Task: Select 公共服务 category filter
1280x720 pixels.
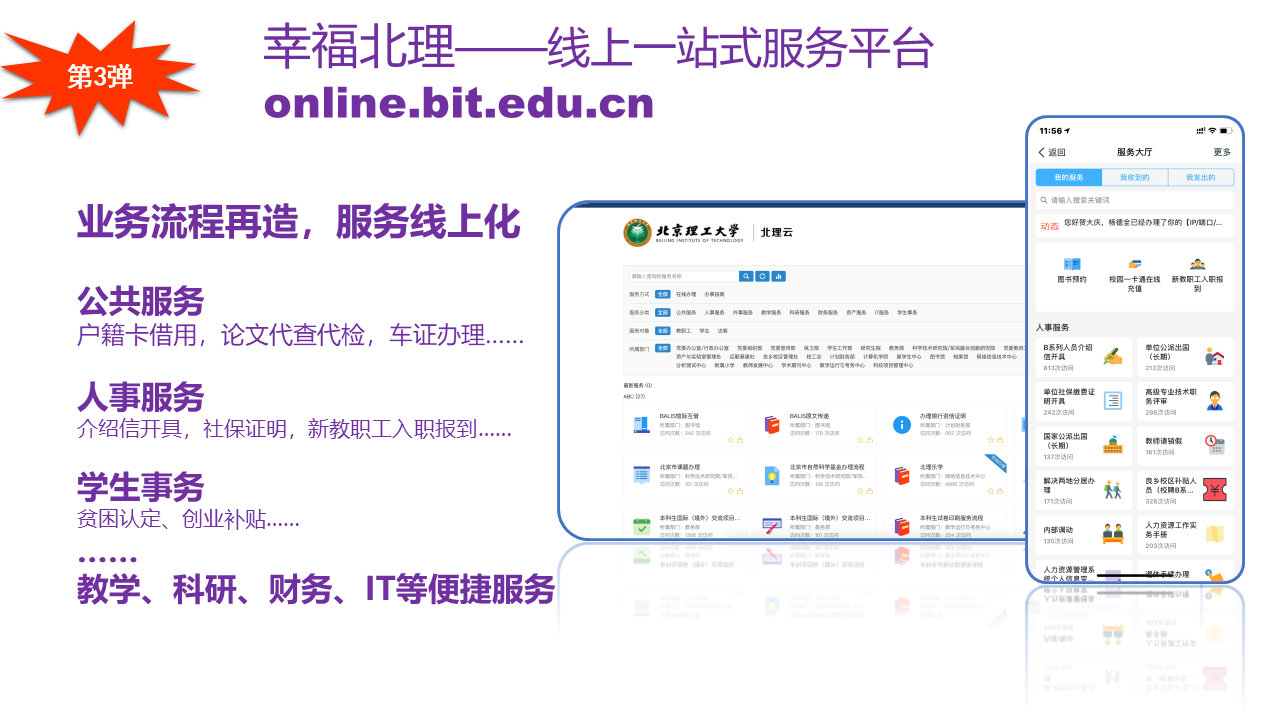Action: pos(685,313)
